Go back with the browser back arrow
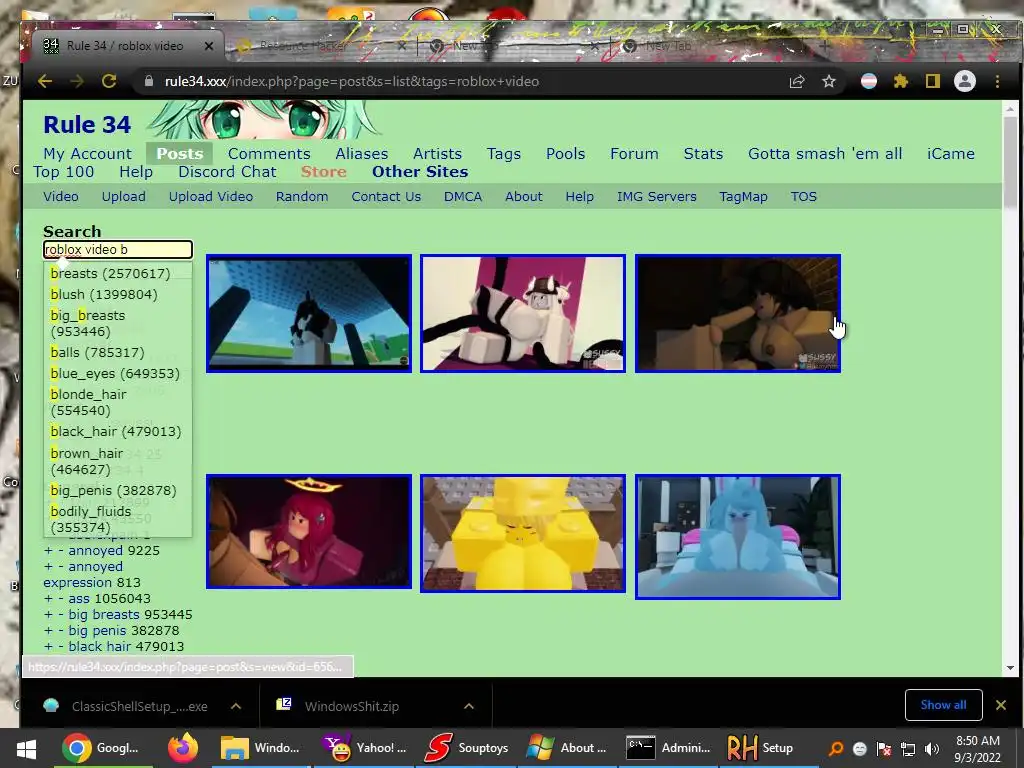1024x768 pixels. point(44,81)
